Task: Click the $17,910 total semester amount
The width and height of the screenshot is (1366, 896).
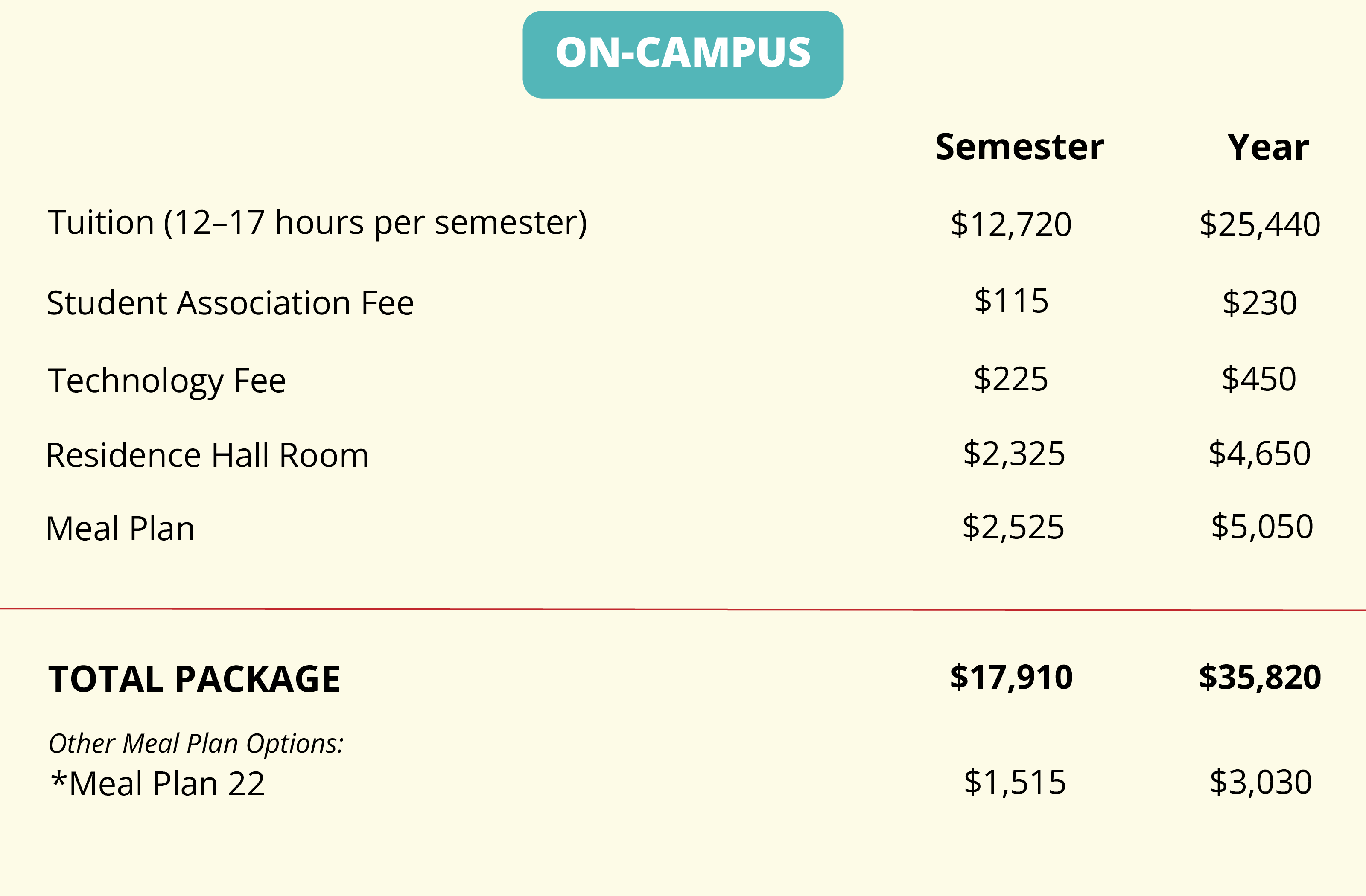Action: [x=1011, y=678]
